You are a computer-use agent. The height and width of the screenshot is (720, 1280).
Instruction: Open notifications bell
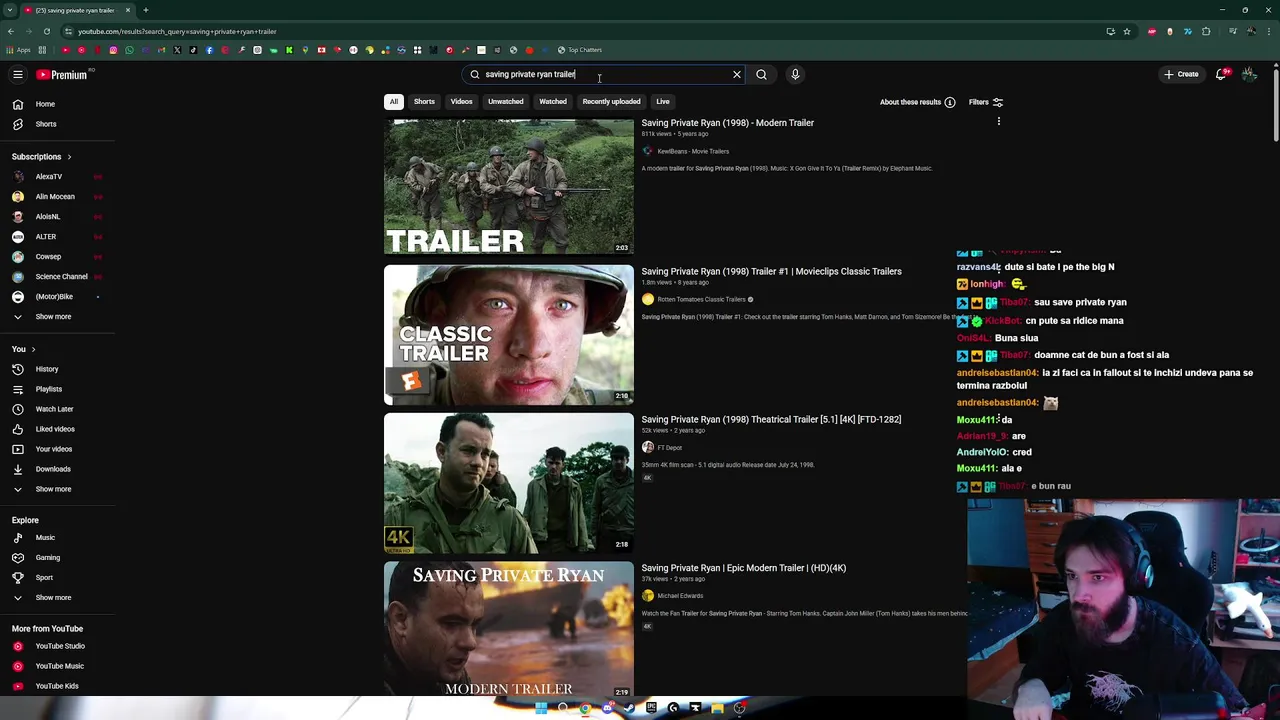(1221, 74)
